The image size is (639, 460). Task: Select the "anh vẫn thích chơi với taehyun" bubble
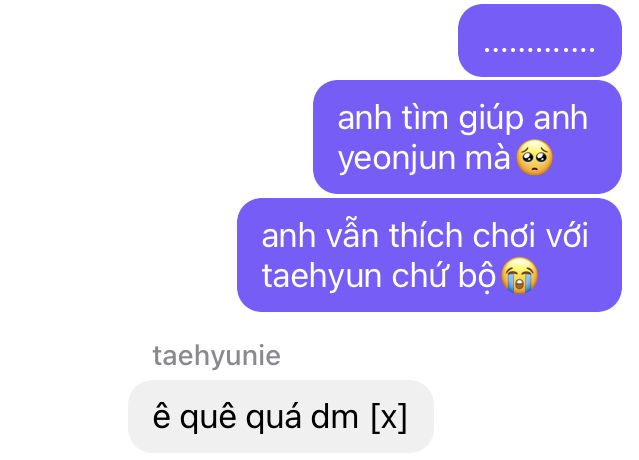click(x=429, y=255)
